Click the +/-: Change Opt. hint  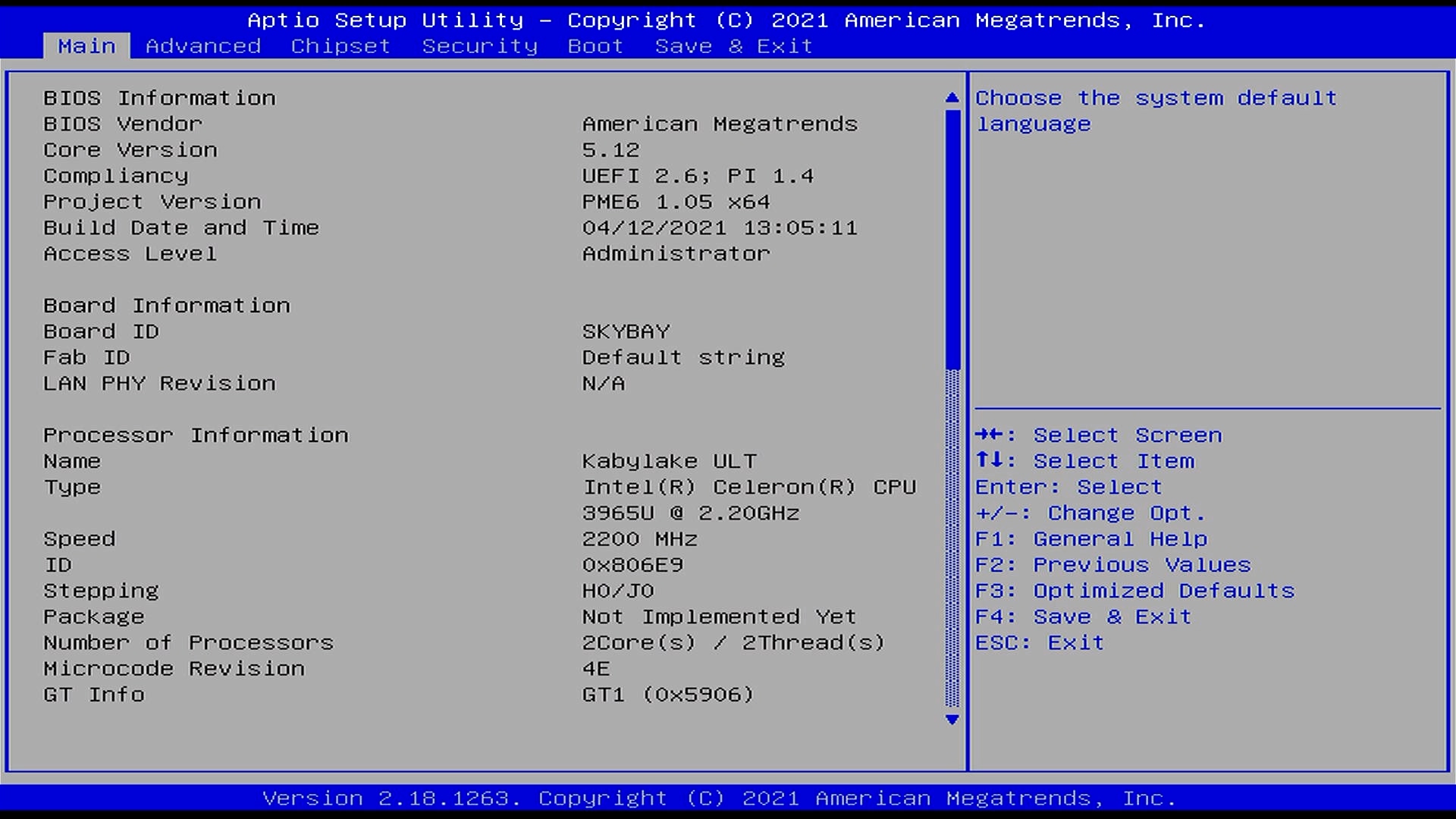pos(1090,513)
